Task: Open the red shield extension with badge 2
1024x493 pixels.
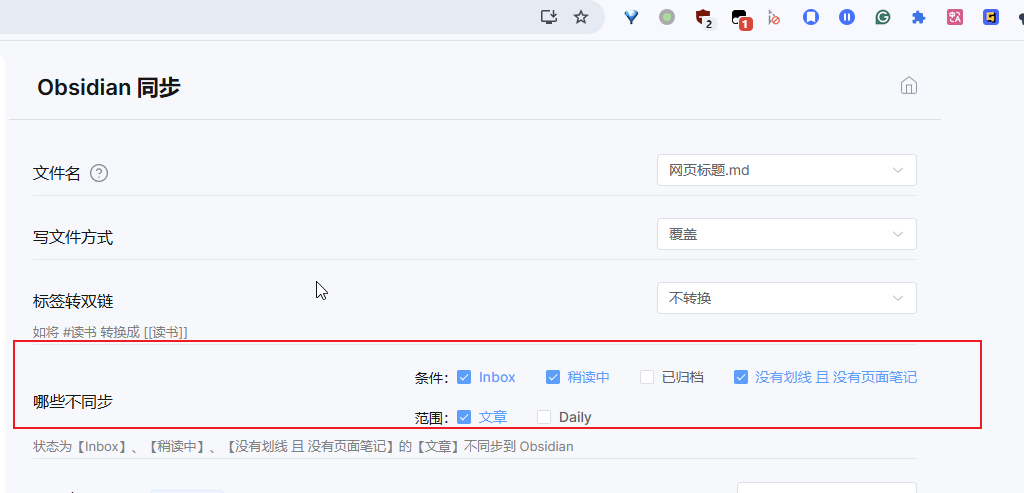Action: pyautogui.click(x=703, y=18)
